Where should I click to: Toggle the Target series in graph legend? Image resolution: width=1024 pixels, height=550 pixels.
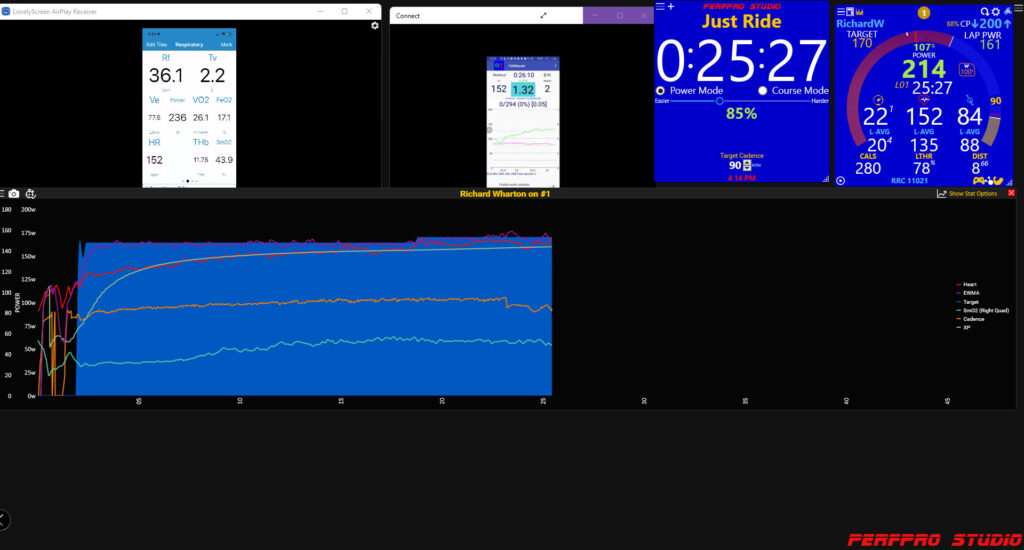(x=967, y=302)
